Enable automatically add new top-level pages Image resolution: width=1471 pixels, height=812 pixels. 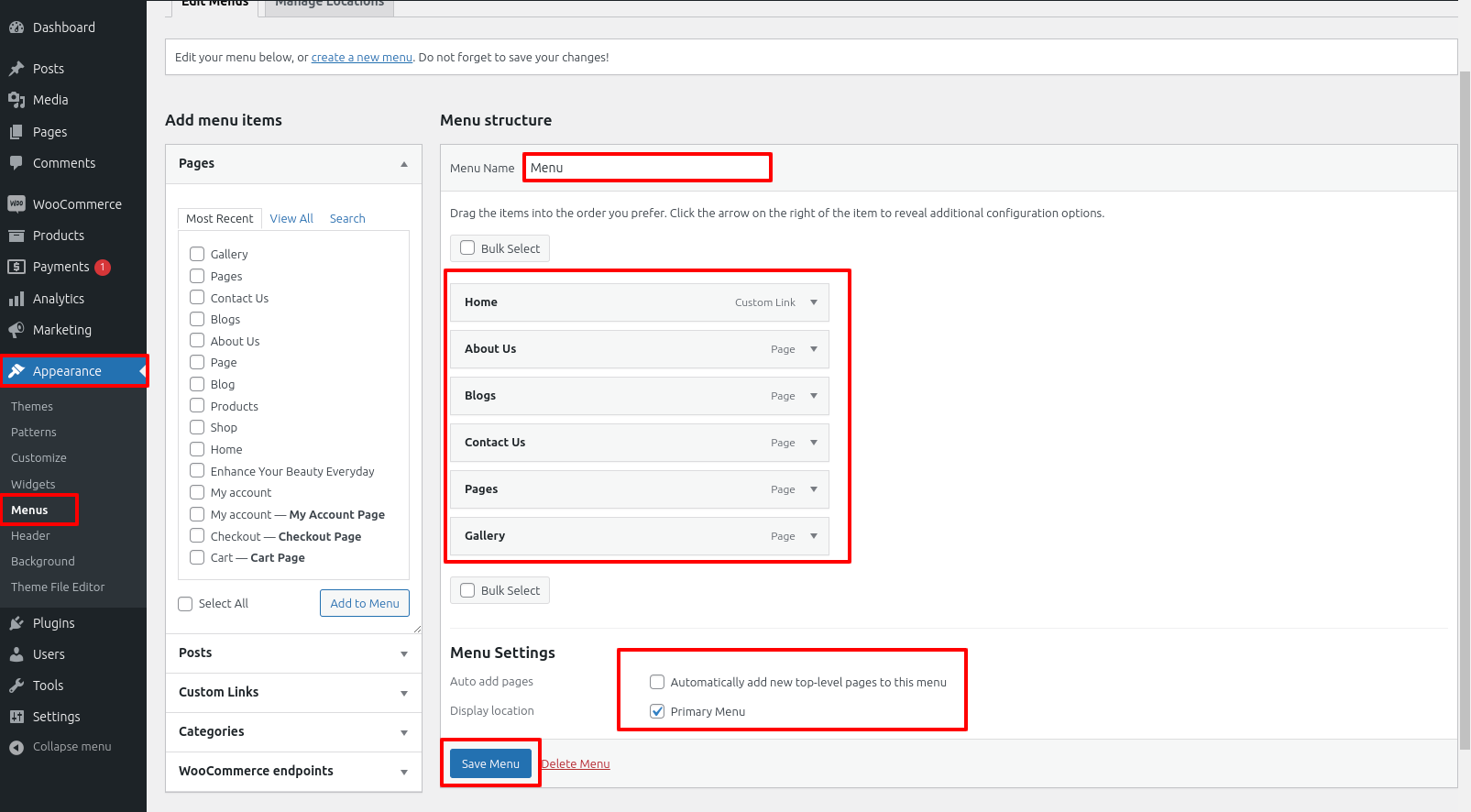click(657, 682)
